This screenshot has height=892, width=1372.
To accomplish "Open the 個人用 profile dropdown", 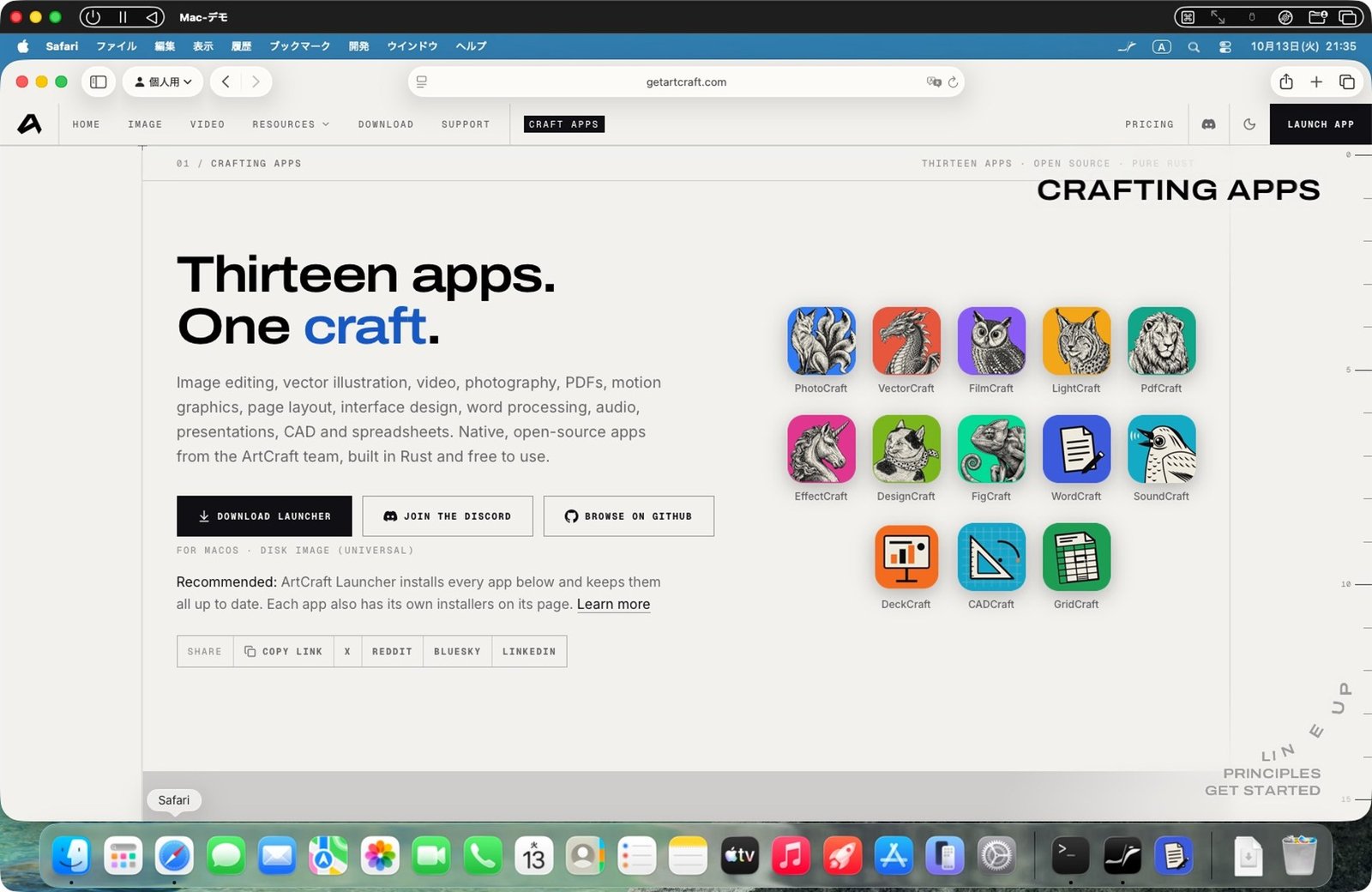I will coord(163,81).
